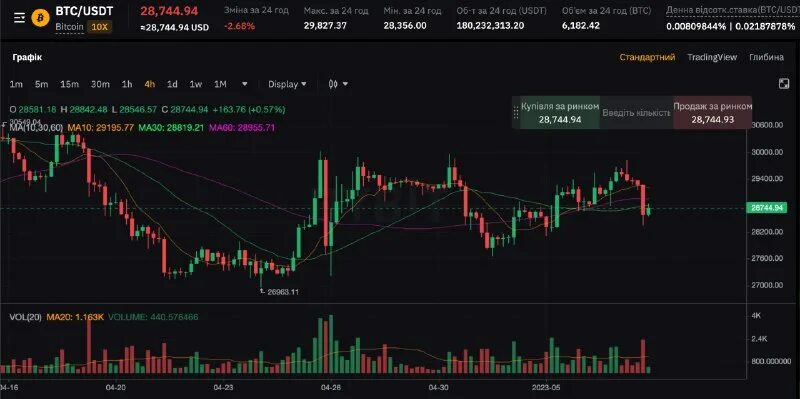Image resolution: width=800 pixels, height=399 pixels.
Task: Click the MA10: 29195.77 value
Action: click(101, 128)
